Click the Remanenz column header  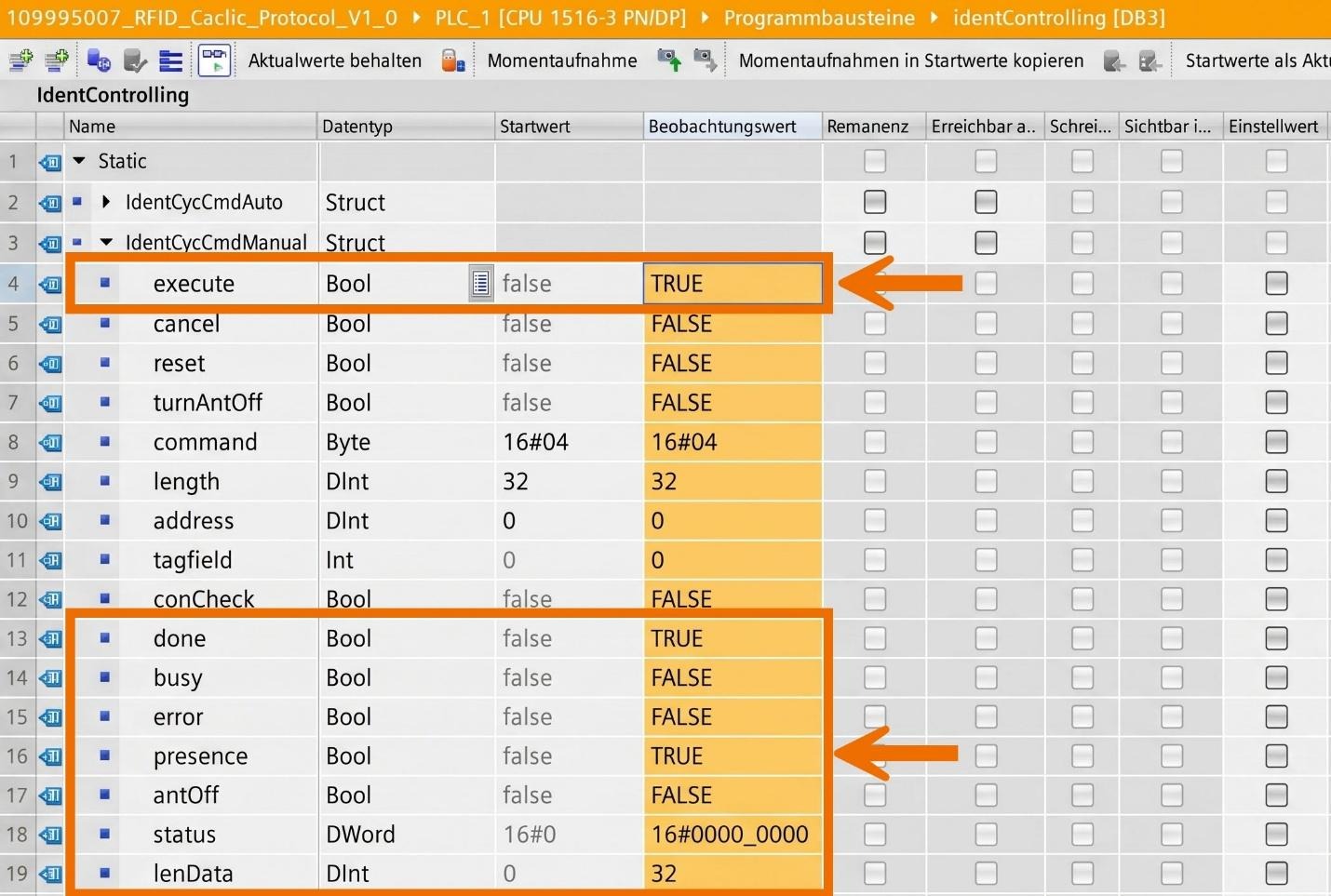tap(874, 127)
